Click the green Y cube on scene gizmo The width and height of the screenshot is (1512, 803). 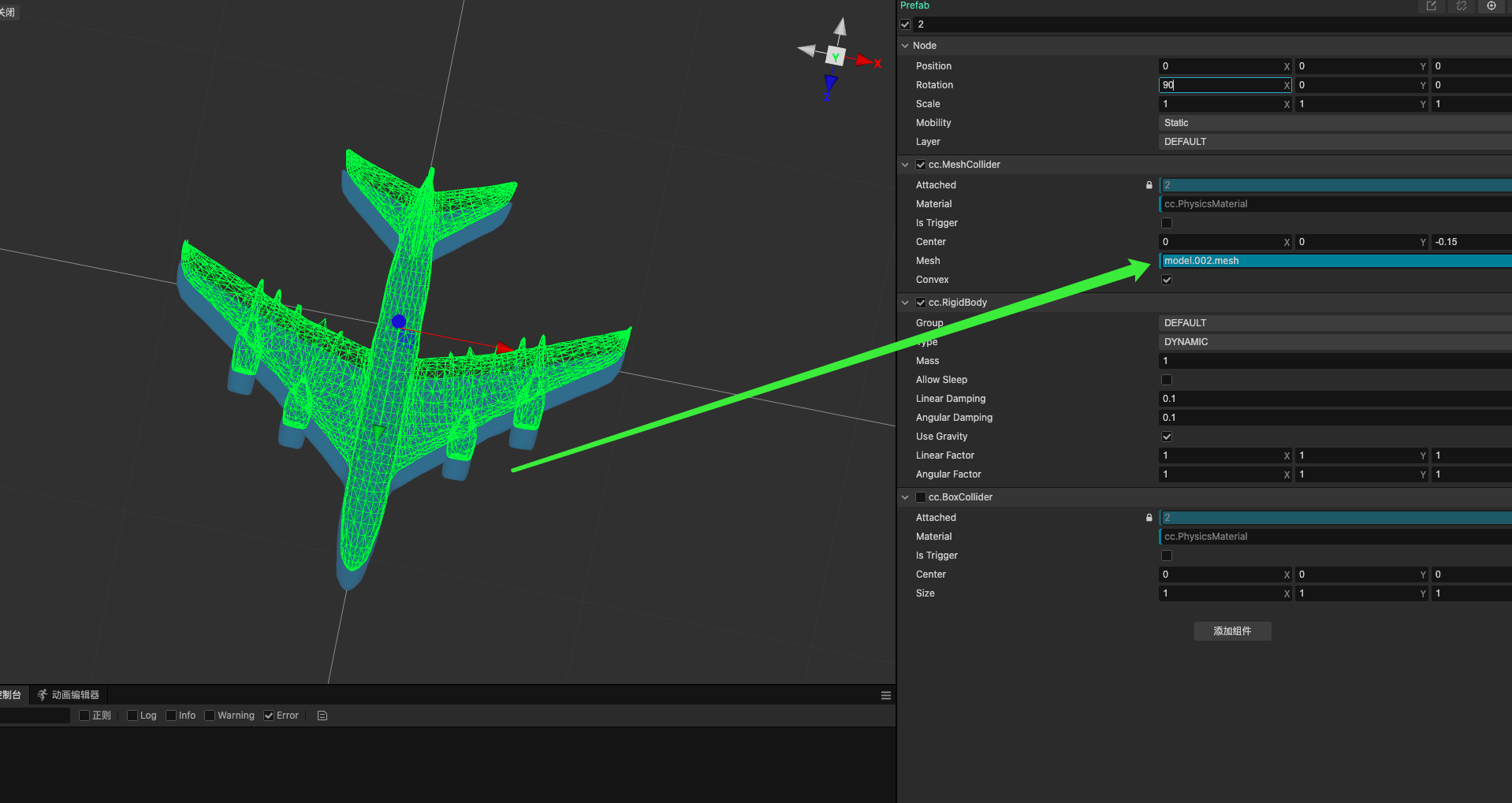[x=836, y=57]
